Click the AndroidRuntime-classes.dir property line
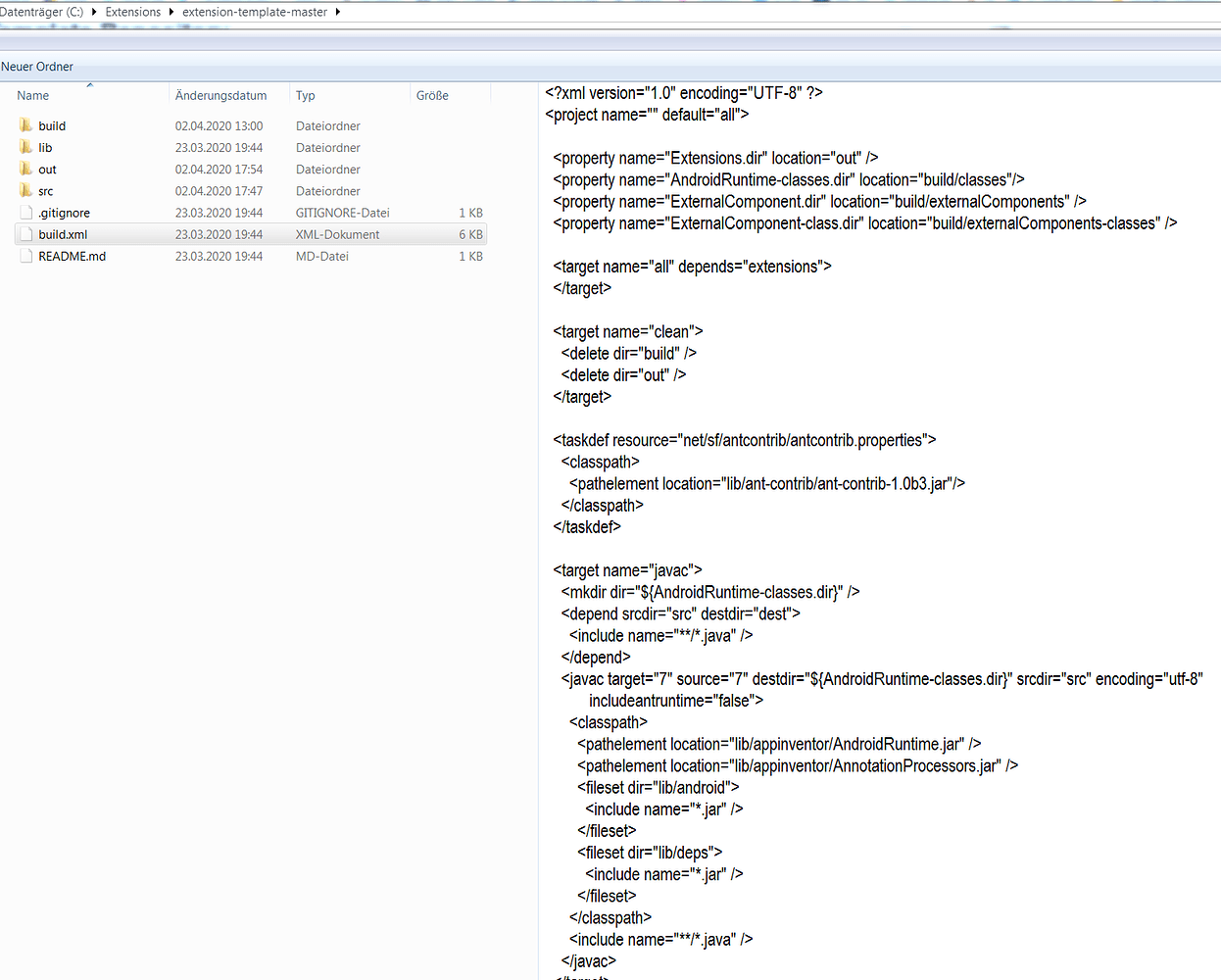 click(x=789, y=179)
